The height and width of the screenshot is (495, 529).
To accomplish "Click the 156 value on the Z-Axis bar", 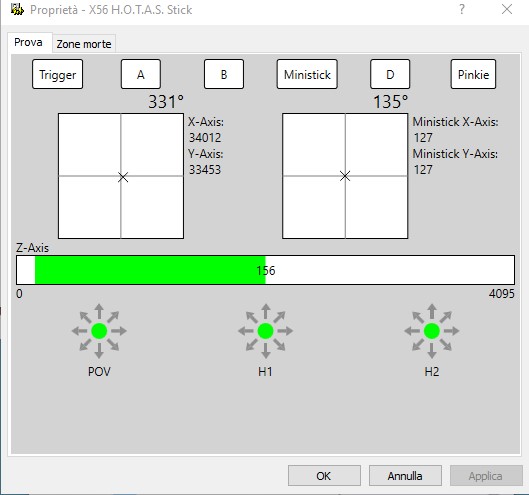I will [266, 270].
